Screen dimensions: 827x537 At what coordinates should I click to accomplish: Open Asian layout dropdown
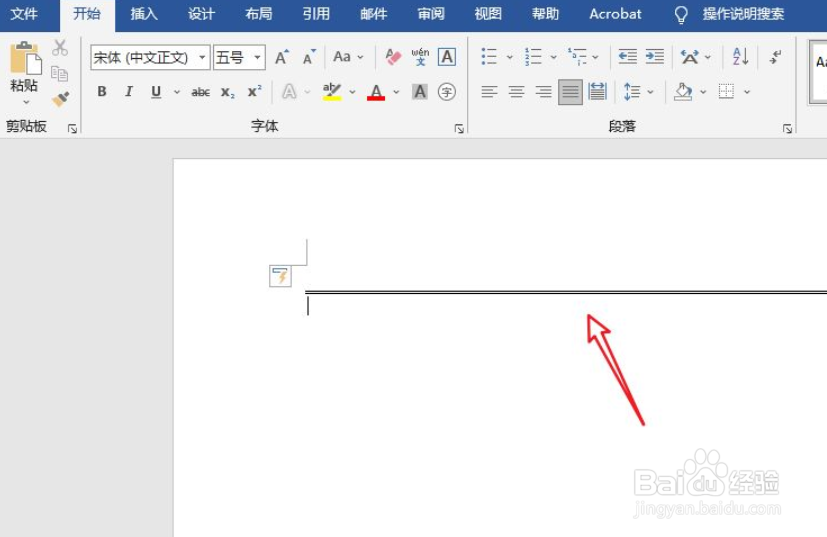[x=696, y=56]
